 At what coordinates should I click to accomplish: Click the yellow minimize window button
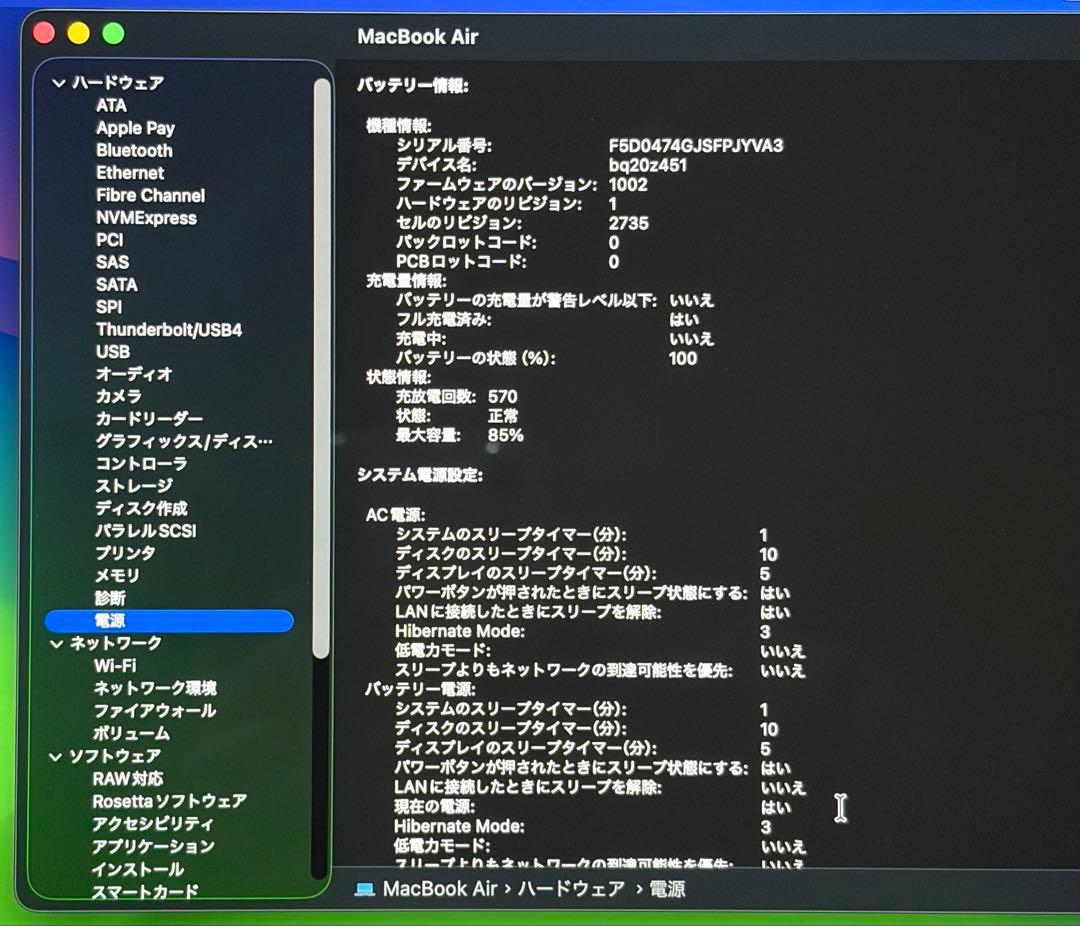click(78, 33)
